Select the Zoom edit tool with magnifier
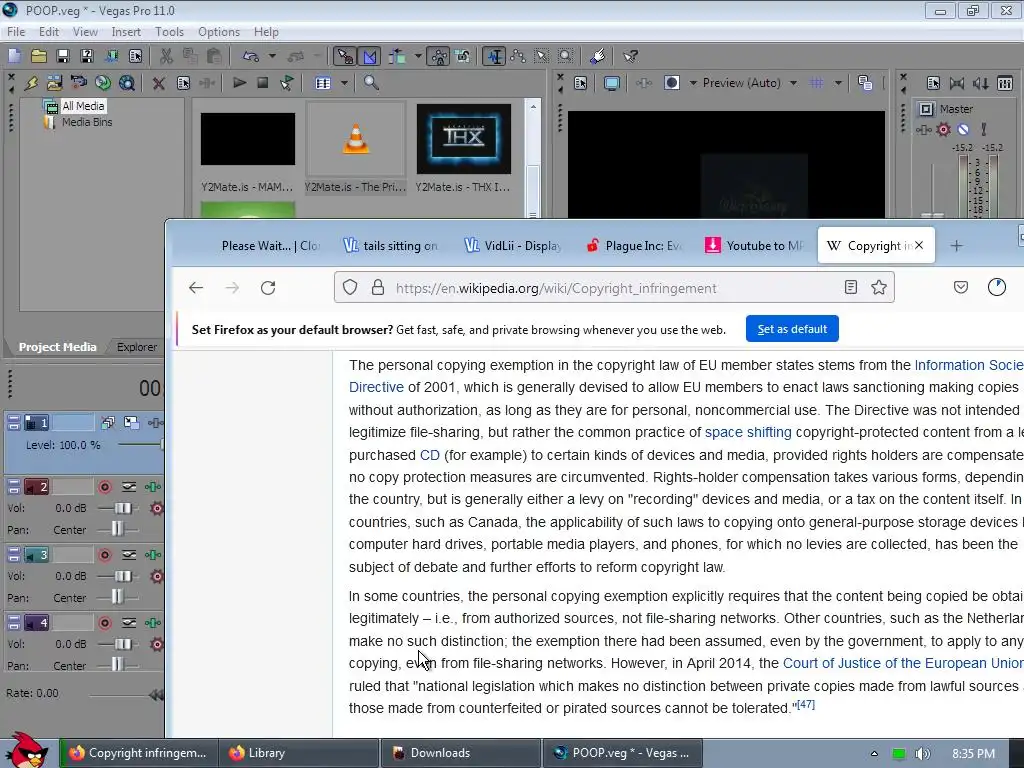Screen dimensions: 1024x768 [566, 56]
